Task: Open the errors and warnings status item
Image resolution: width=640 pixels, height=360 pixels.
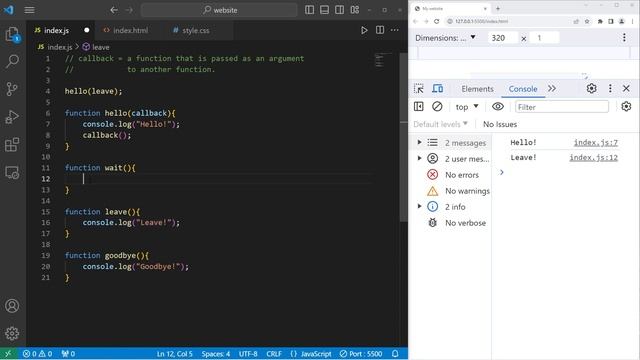Action: click(x=38, y=353)
